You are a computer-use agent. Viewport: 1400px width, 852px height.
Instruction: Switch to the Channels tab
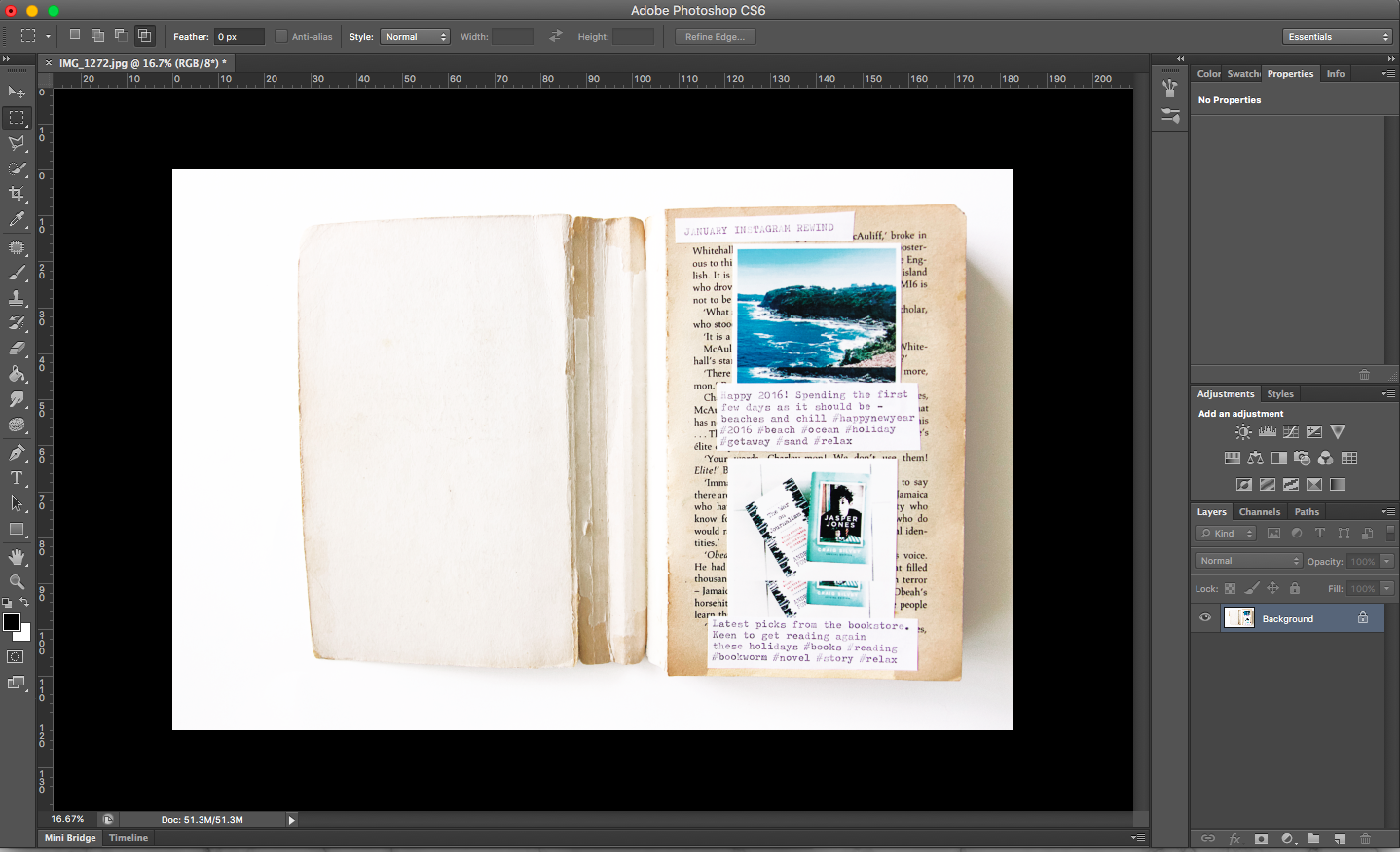click(1260, 512)
